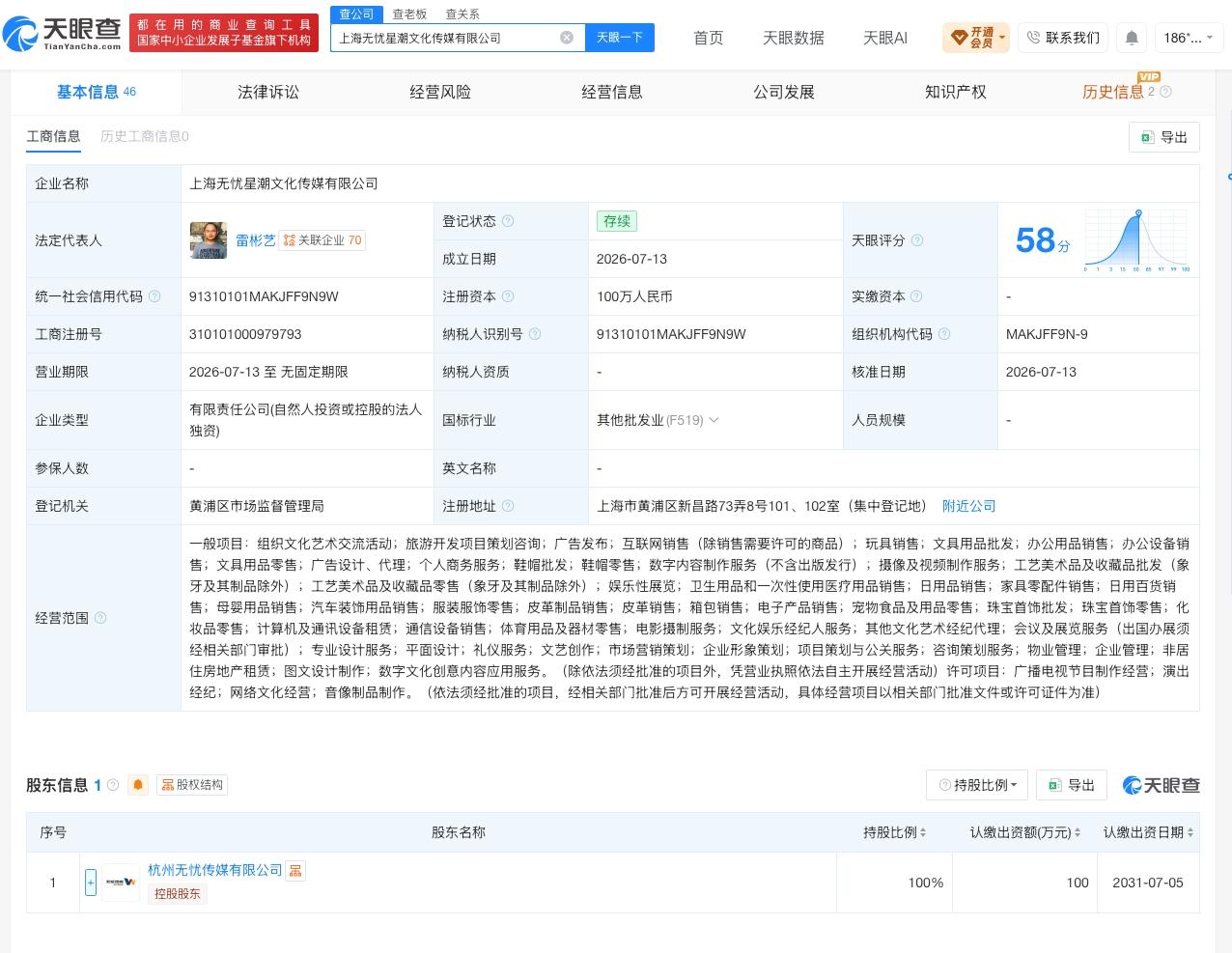This screenshot has height=953, width=1232.
Task: Click the help icon beside 注册地址
Action: [508, 506]
